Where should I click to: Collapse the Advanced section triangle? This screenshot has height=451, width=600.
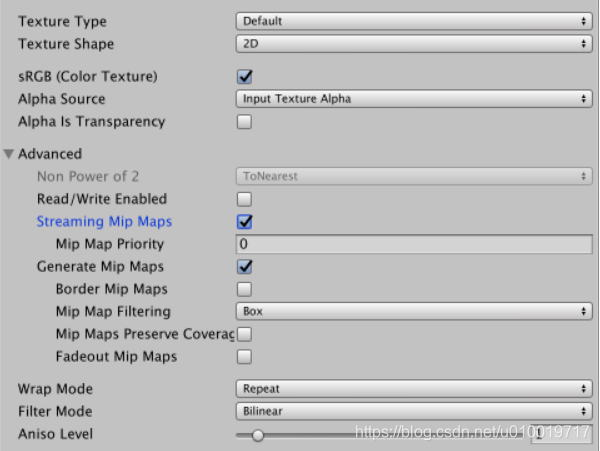(x=9, y=154)
